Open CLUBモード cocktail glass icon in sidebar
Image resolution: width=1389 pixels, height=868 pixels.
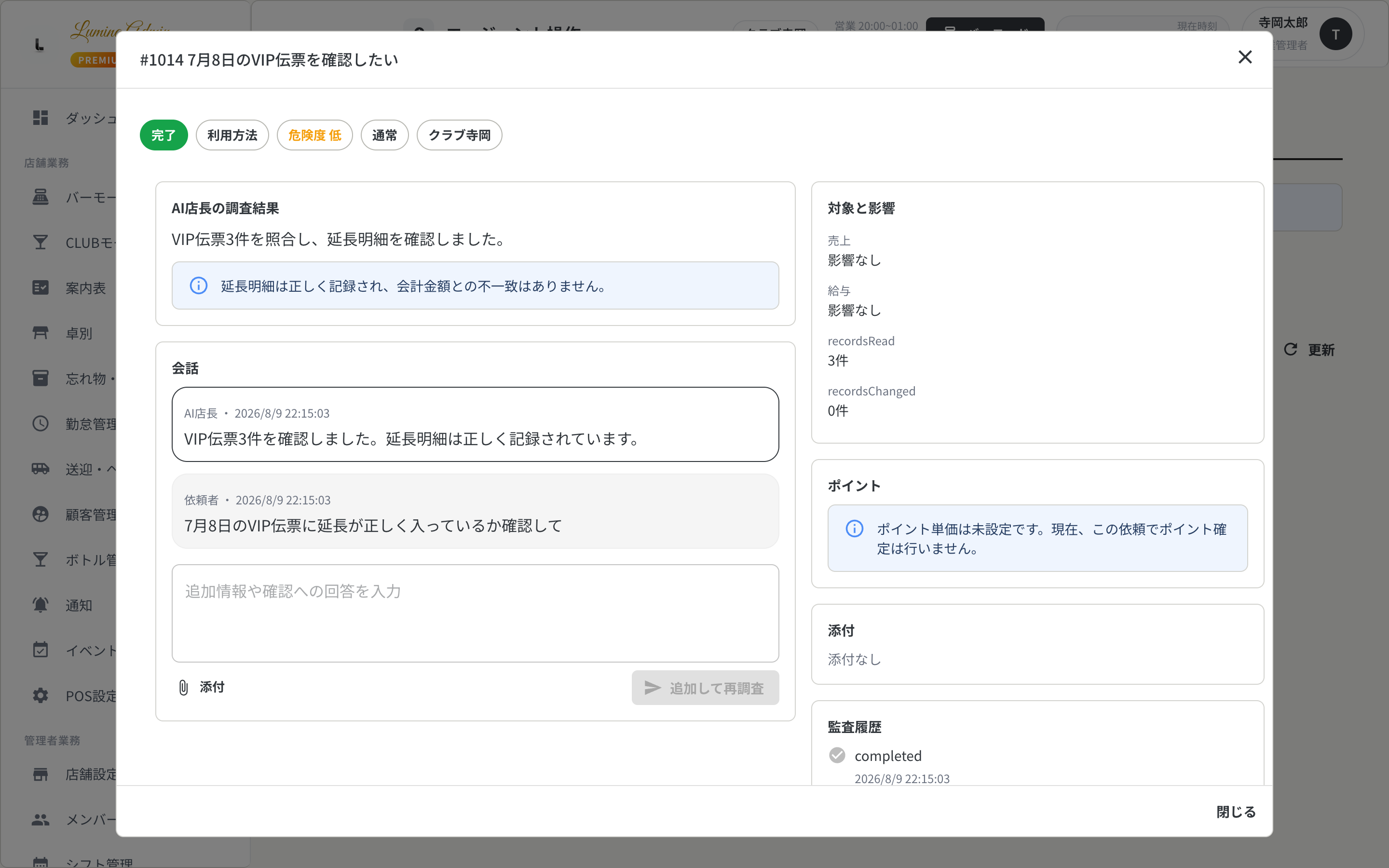pyautogui.click(x=40, y=242)
